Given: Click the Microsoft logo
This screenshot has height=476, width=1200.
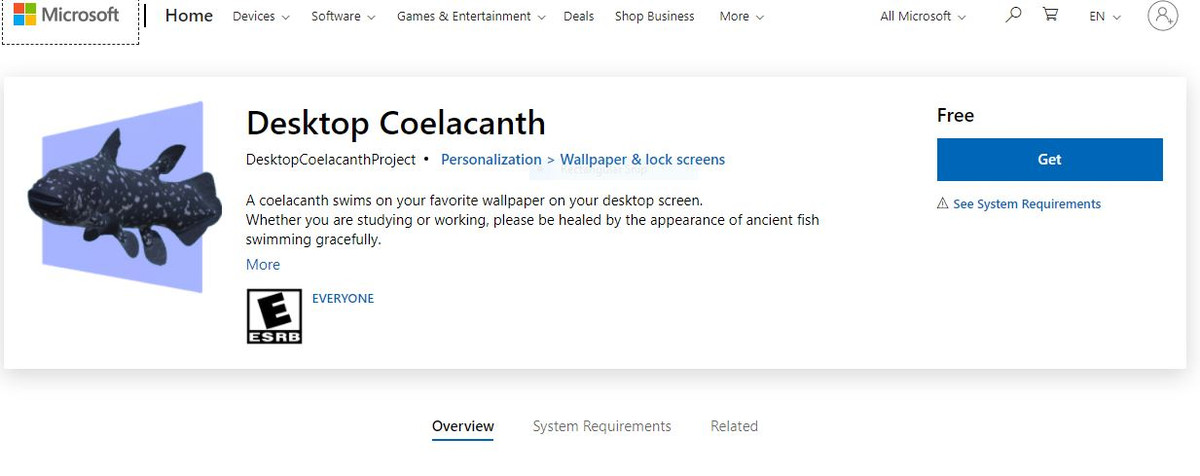Looking at the screenshot, I should (x=66, y=16).
